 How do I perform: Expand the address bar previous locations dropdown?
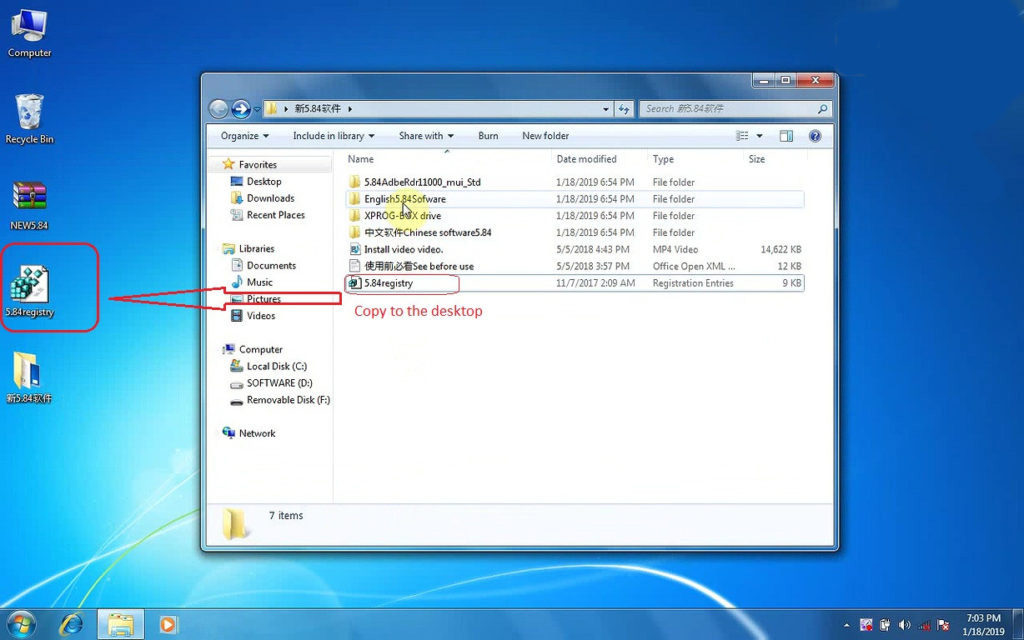pos(606,109)
